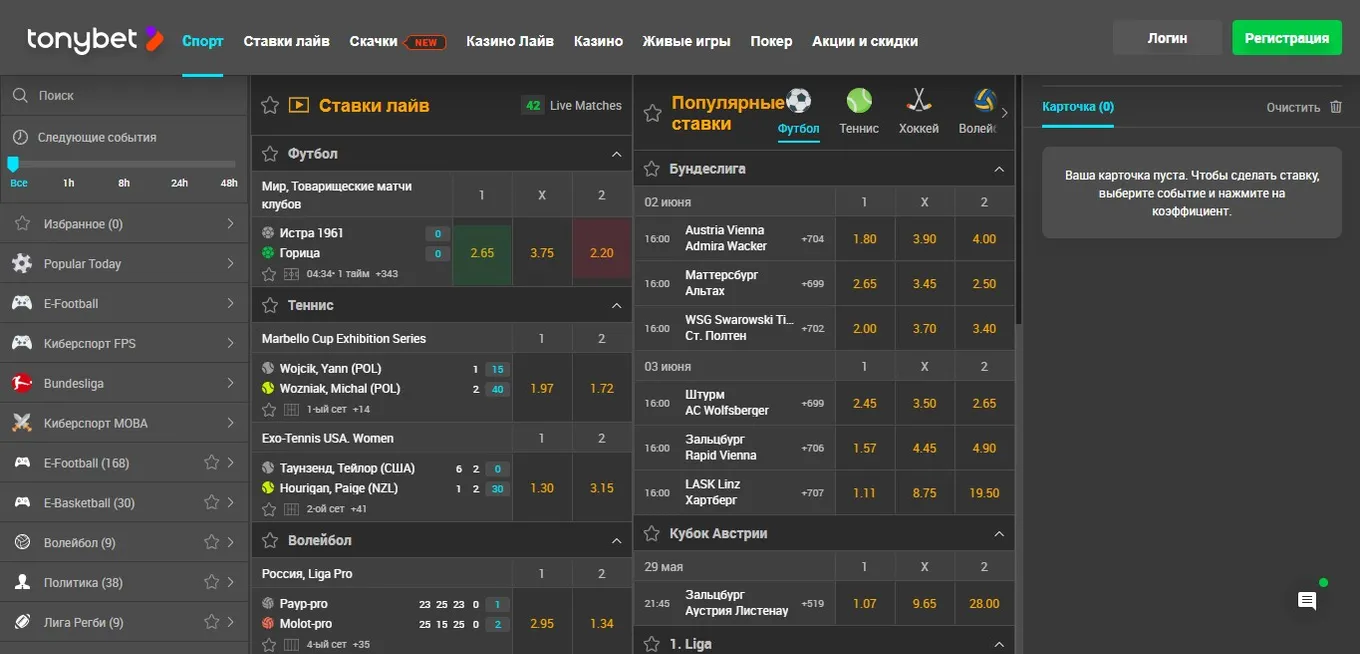
Task: Expand the E-Basketball (30) arrow
Action: click(x=230, y=503)
